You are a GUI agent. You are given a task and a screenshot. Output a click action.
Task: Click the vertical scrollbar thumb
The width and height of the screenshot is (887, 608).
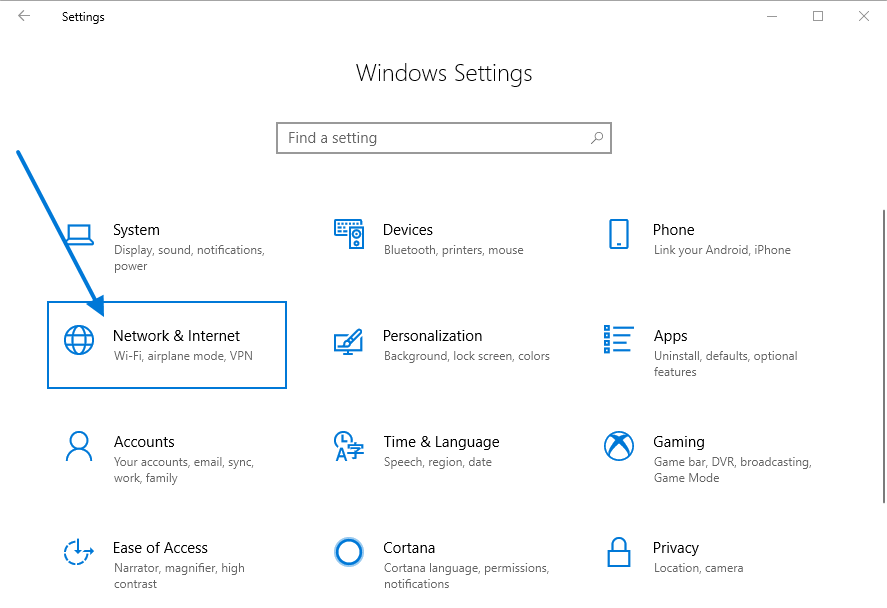pyautogui.click(x=884, y=356)
